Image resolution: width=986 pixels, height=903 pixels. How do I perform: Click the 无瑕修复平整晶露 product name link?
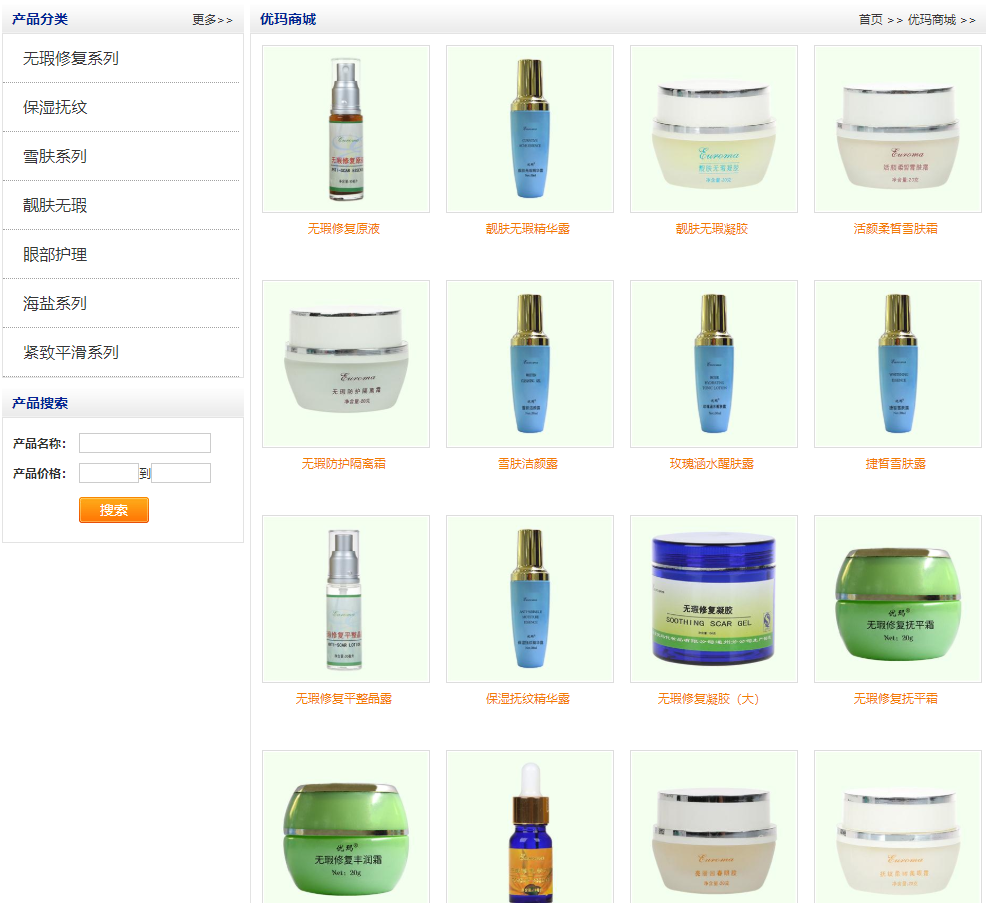tap(344, 699)
